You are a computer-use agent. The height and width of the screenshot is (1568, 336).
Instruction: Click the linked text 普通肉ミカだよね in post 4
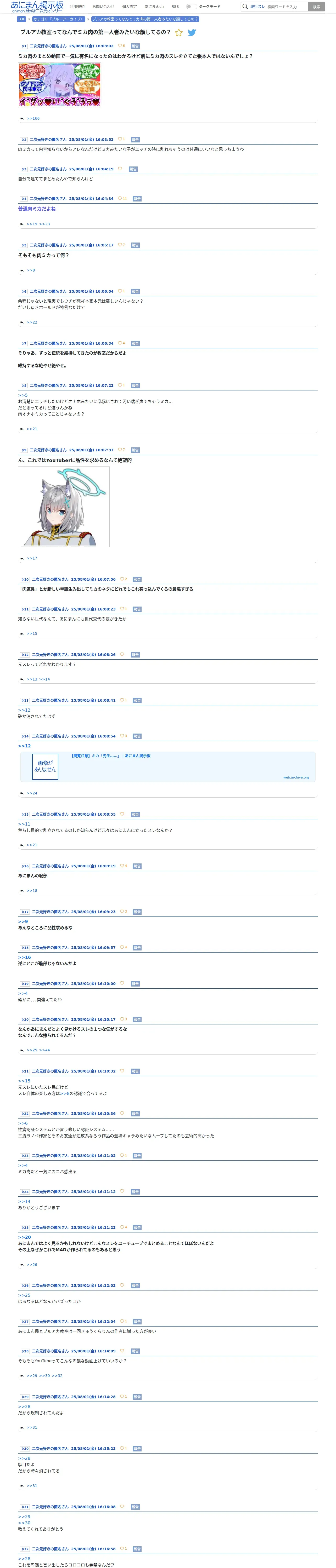37,209
